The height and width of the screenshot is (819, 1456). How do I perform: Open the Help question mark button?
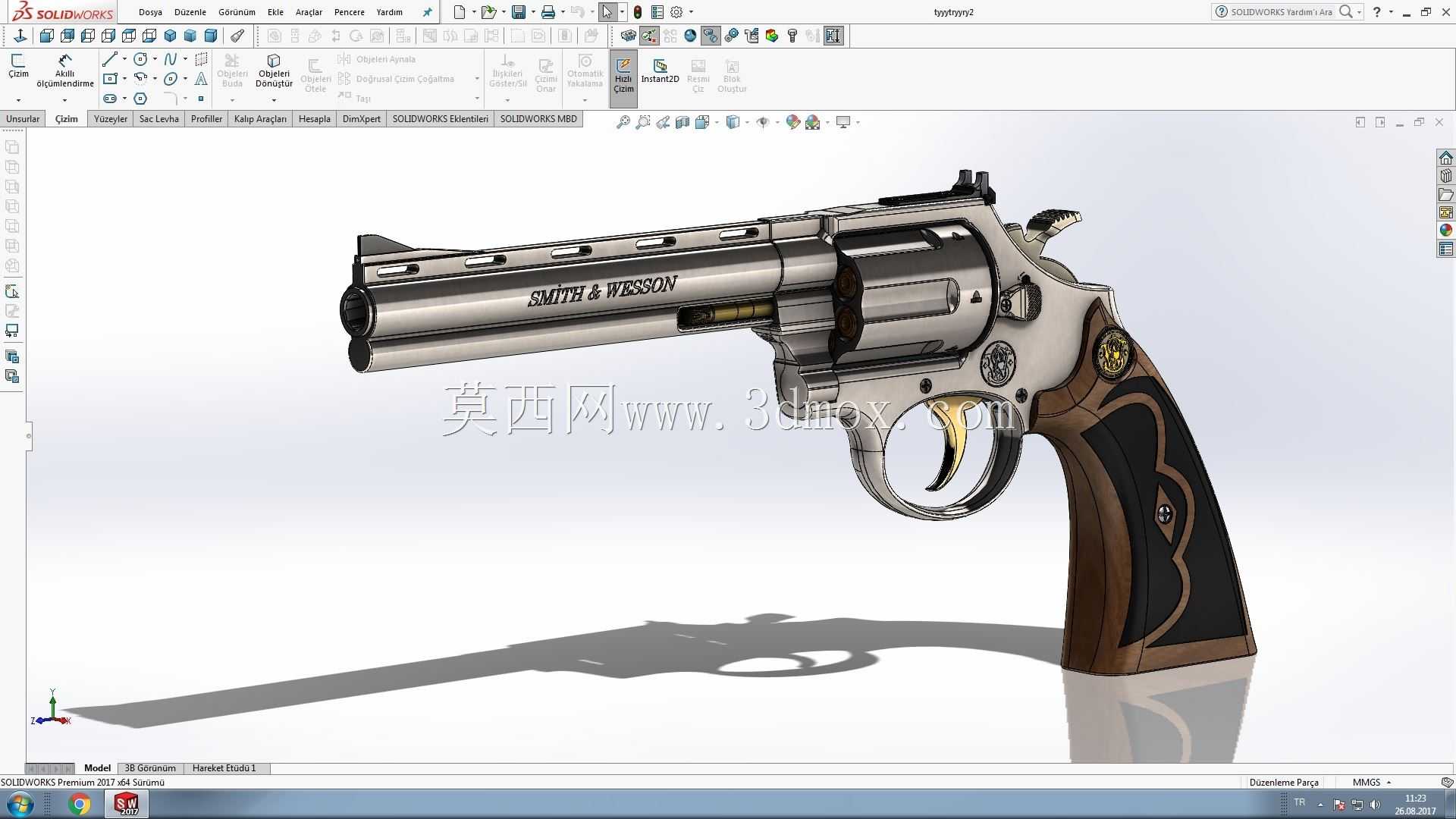pos(1377,12)
